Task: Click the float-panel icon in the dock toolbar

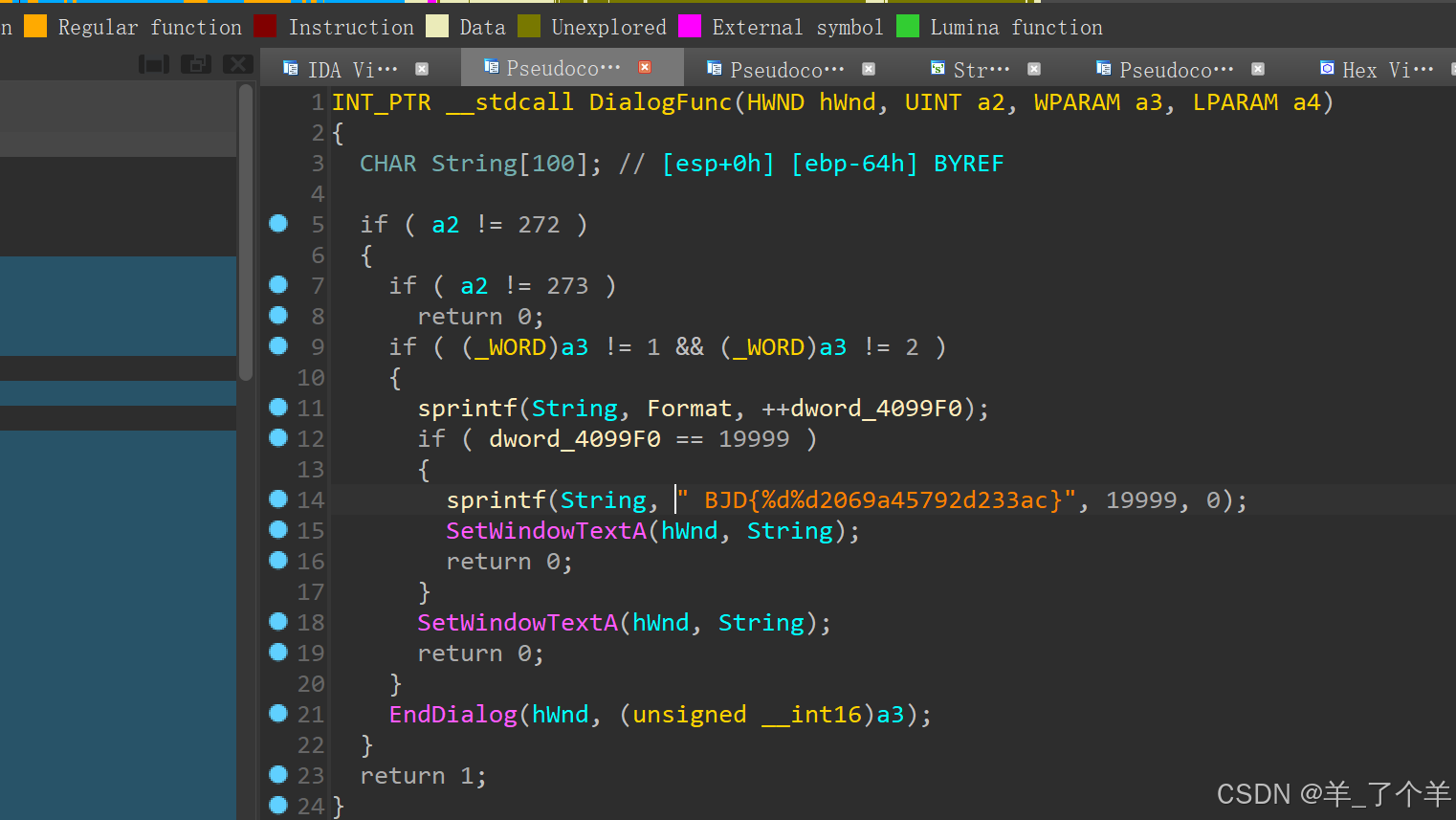Action: (195, 64)
